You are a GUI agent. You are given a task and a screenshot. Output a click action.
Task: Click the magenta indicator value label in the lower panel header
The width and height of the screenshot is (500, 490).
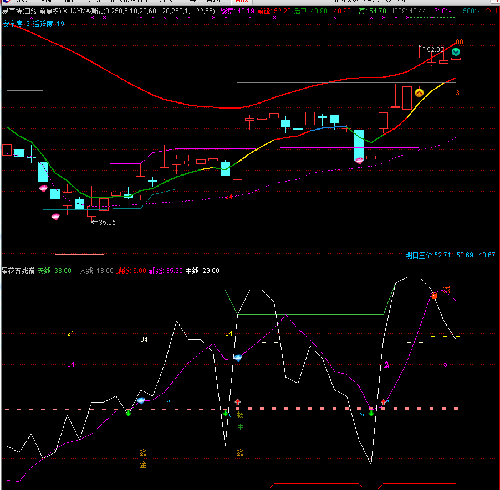coord(165,271)
